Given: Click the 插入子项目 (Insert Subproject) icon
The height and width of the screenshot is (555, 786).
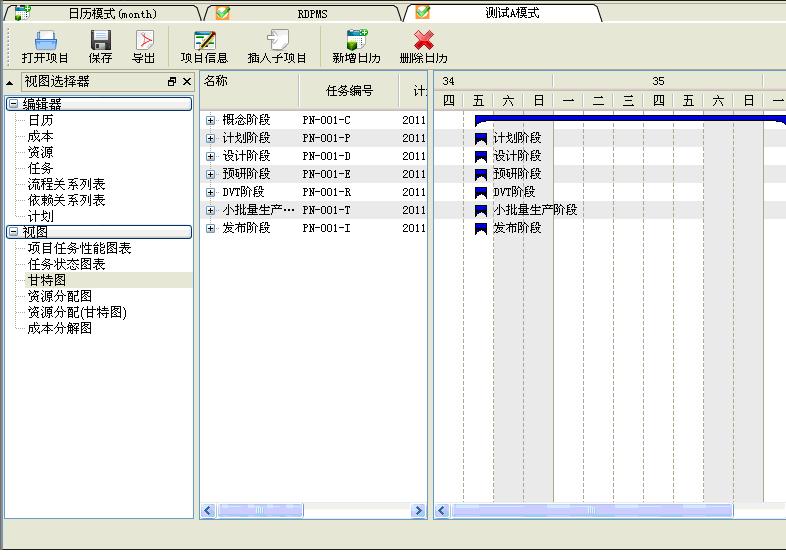Looking at the screenshot, I should tap(277, 40).
